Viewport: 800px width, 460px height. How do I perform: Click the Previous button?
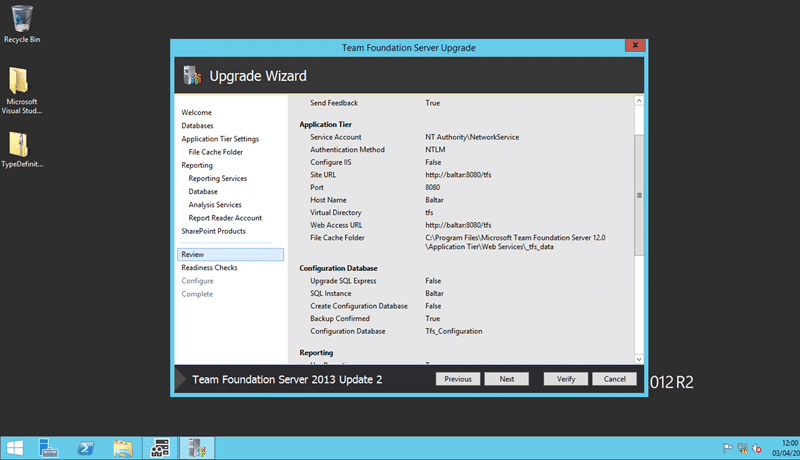click(x=458, y=379)
